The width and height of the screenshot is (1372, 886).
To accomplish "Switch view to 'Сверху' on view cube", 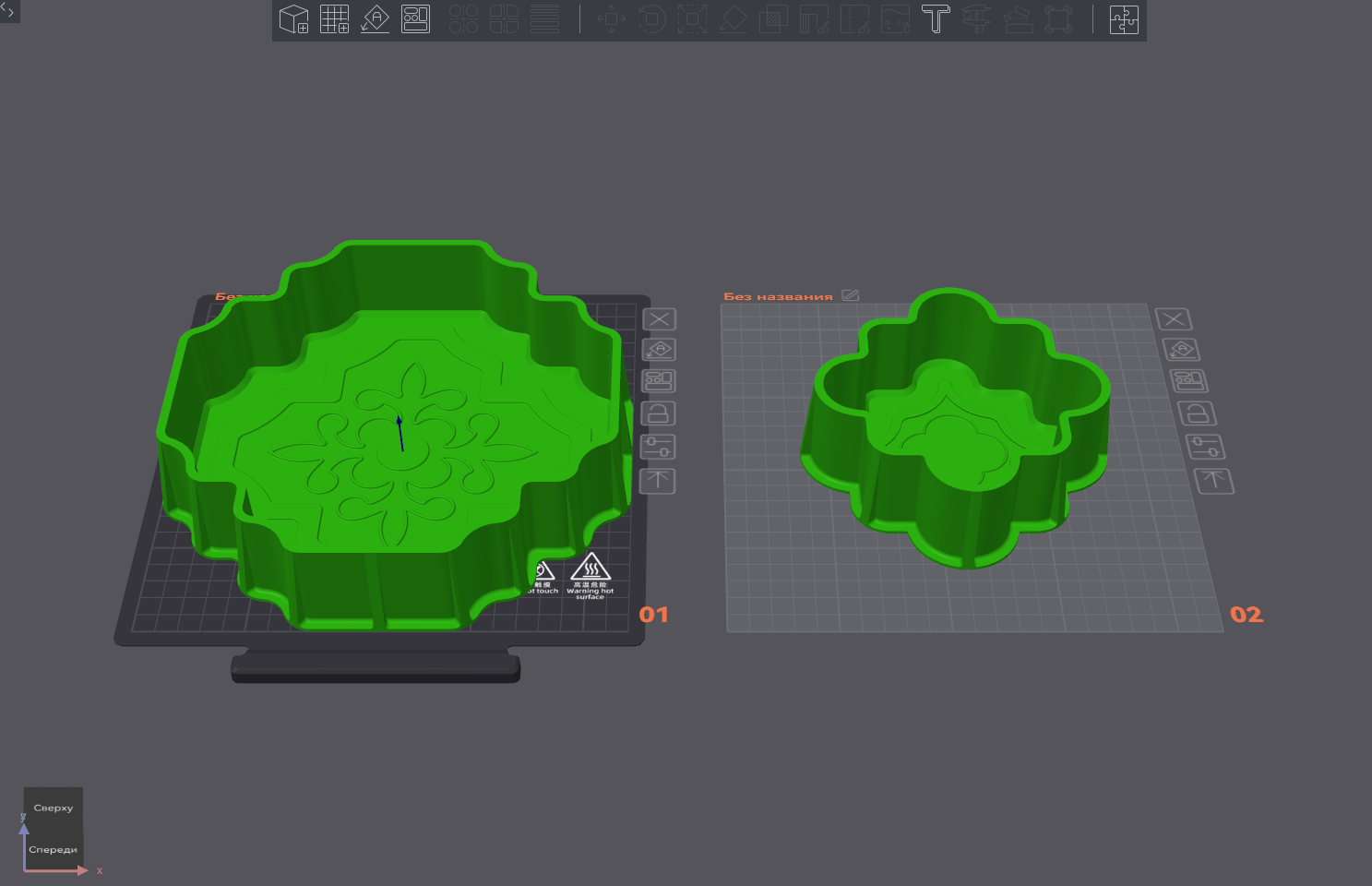I will pos(54,808).
